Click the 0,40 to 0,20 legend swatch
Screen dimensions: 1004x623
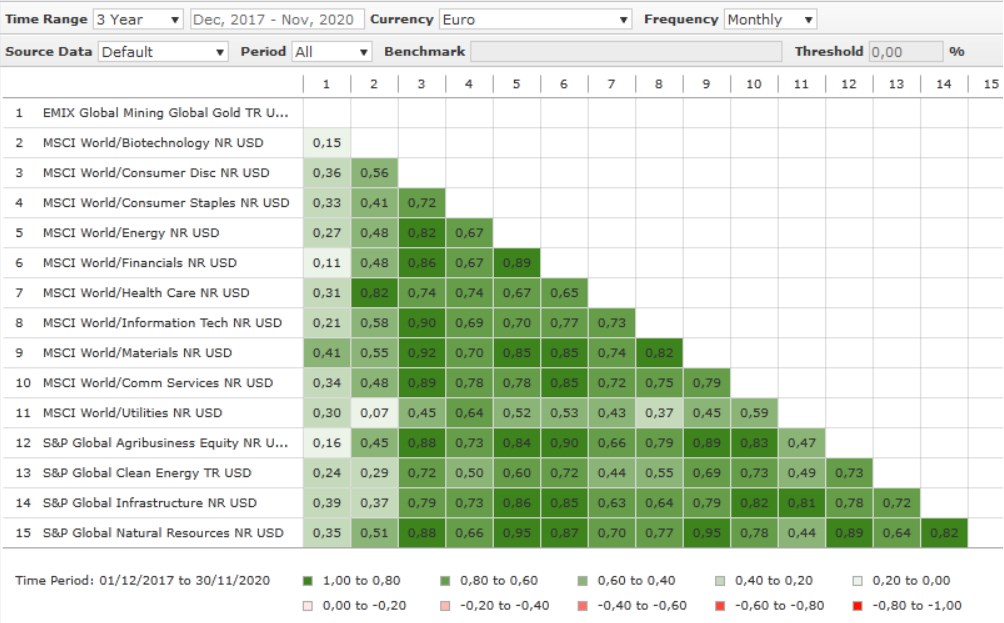click(721, 580)
